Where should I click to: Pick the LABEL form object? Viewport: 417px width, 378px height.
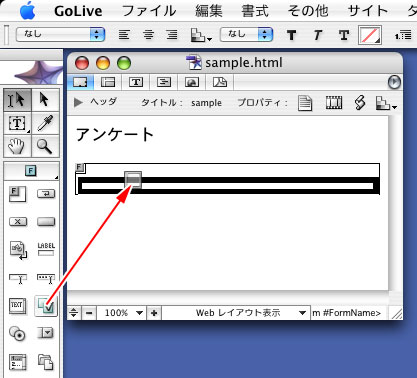pyautogui.click(x=46, y=249)
